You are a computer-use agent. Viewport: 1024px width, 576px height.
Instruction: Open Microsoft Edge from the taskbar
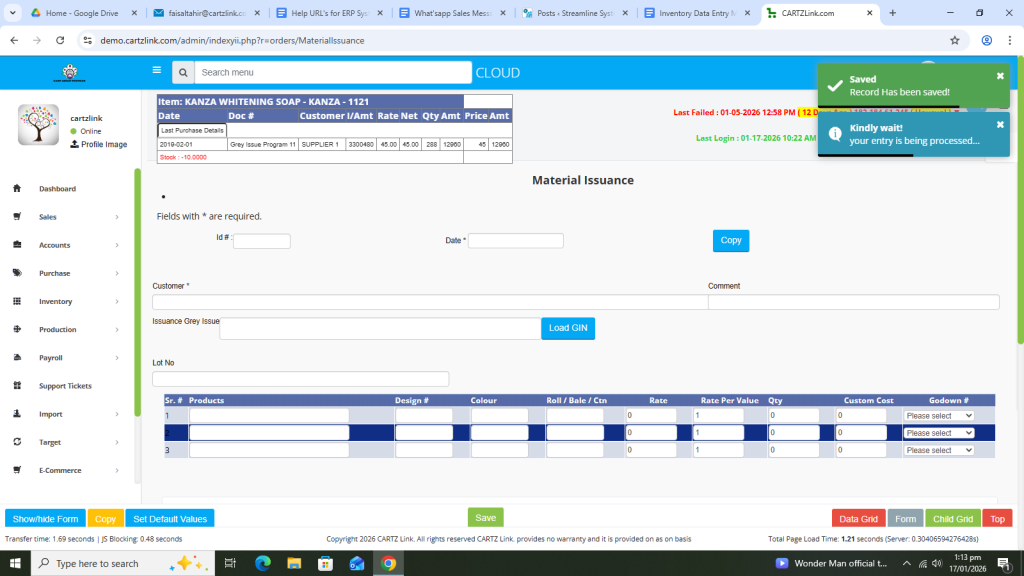point(263,563)
